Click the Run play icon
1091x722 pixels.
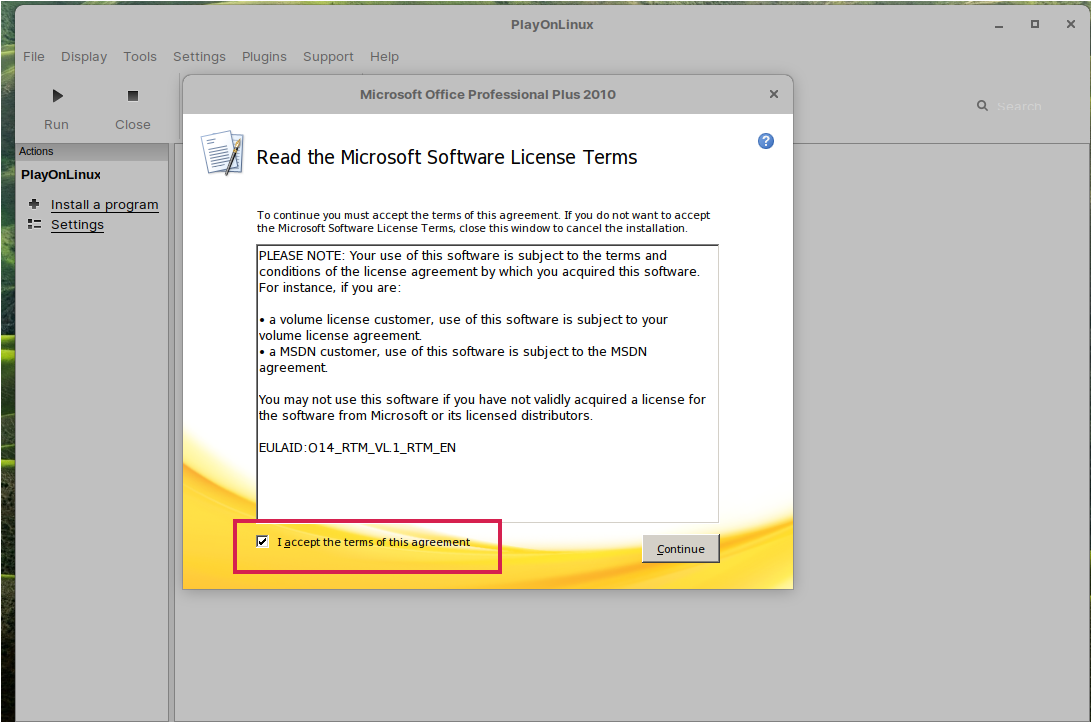(x=58, y=95)
